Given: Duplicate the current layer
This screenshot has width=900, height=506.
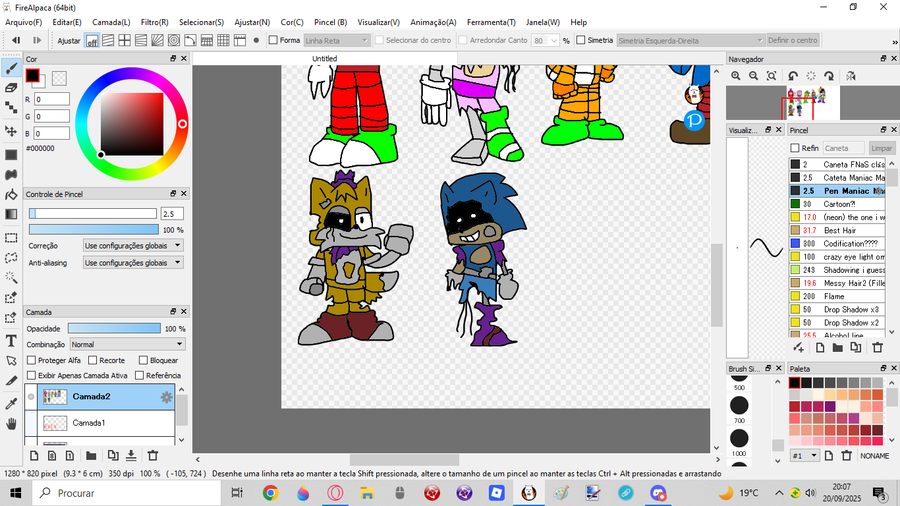Looking at the screenshot, I should pyautogui.click(x=112, y=456).
